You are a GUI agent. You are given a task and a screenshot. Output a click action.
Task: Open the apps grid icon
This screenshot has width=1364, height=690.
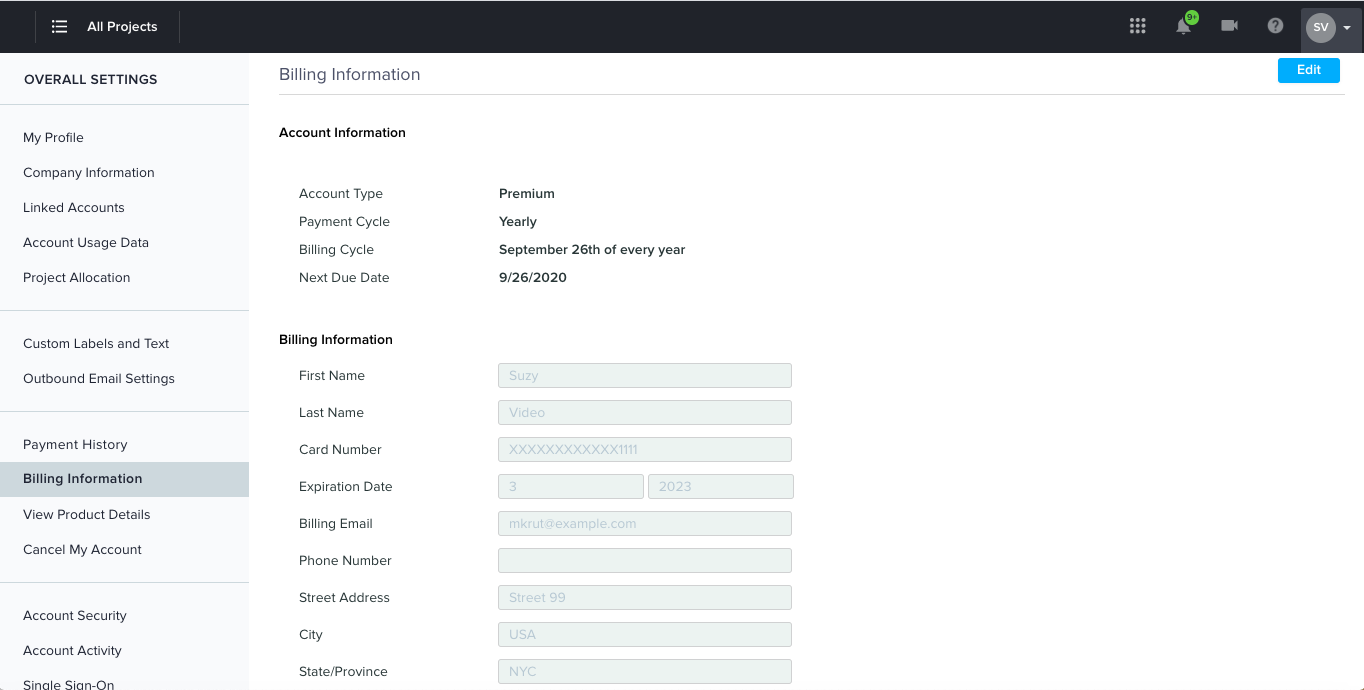1137,26
